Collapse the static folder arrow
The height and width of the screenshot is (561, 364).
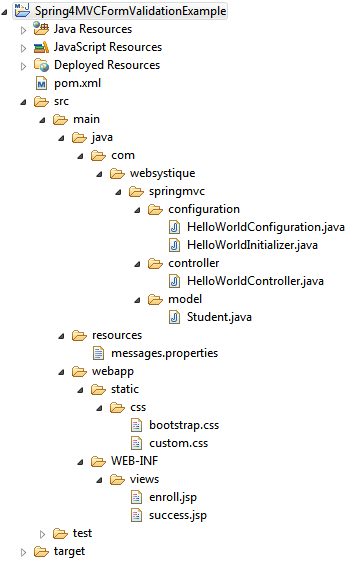click(81, 390)
